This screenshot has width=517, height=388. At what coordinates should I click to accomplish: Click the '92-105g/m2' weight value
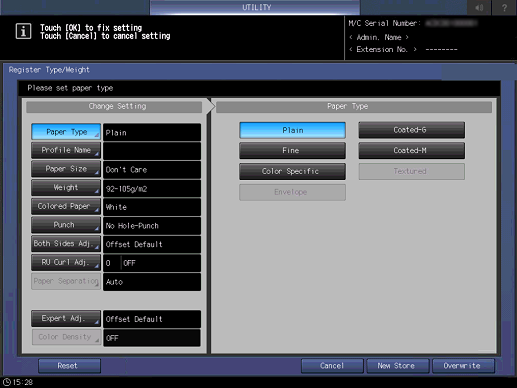point(152,188)
